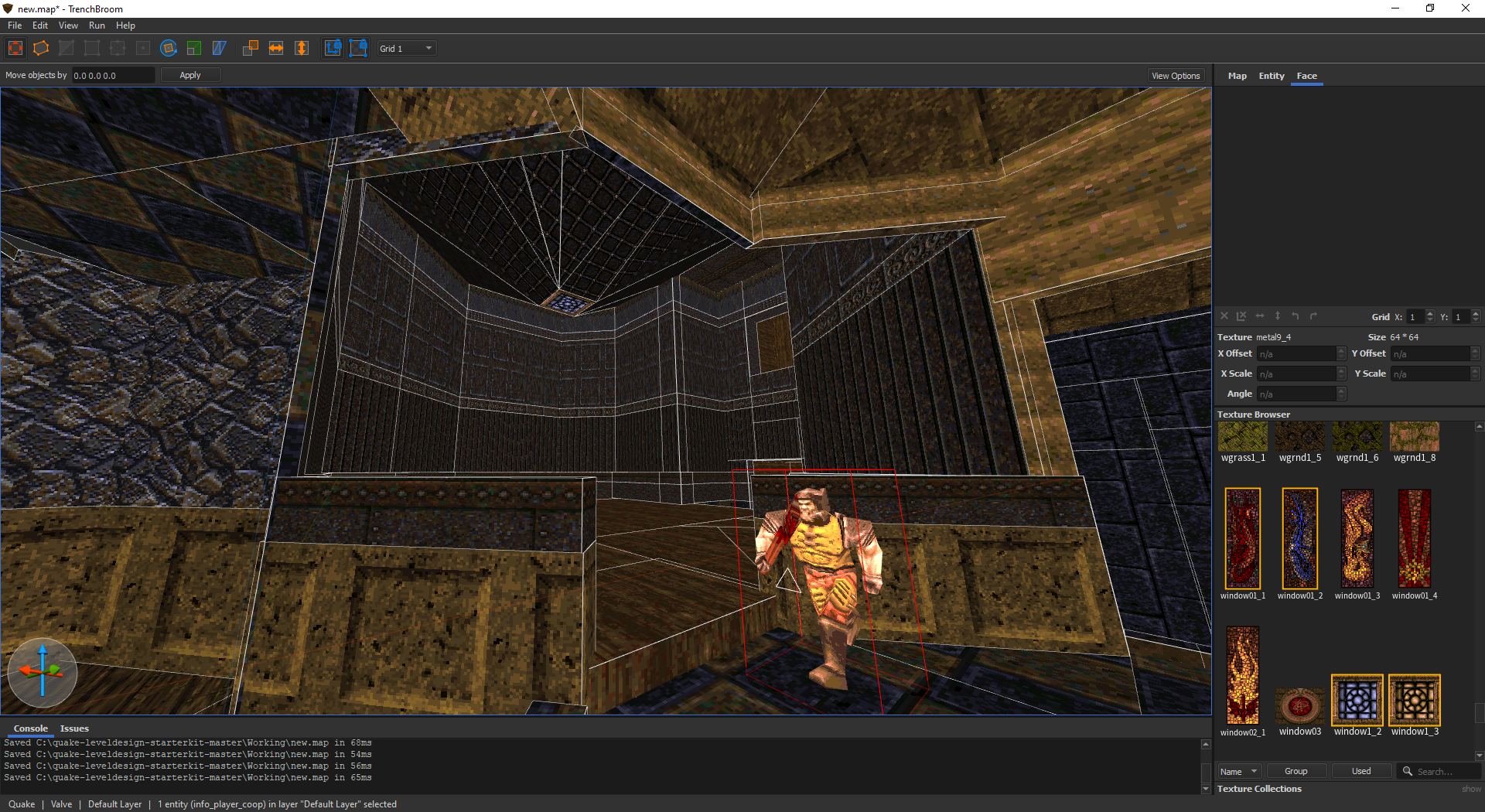The height and width of the screenshot is (812, 1485).
Task: Open the Name sort dropdown
Action: coord(1240,771)
